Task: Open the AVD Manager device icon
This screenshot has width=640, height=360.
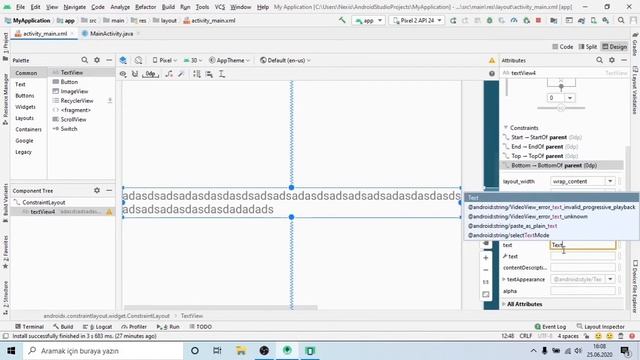Action: click(593, 20)
